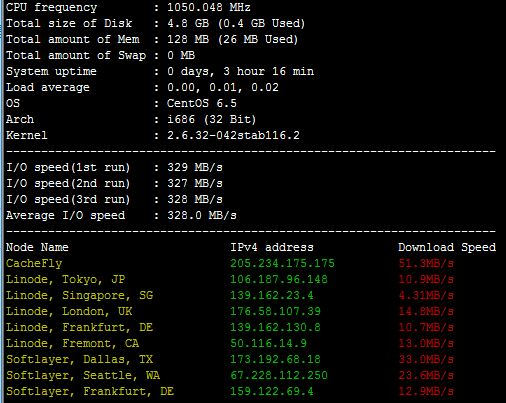506x403 pixels.
Task: Select load average values 0.00, 0.01, 0.02
Action: [223, 87]
